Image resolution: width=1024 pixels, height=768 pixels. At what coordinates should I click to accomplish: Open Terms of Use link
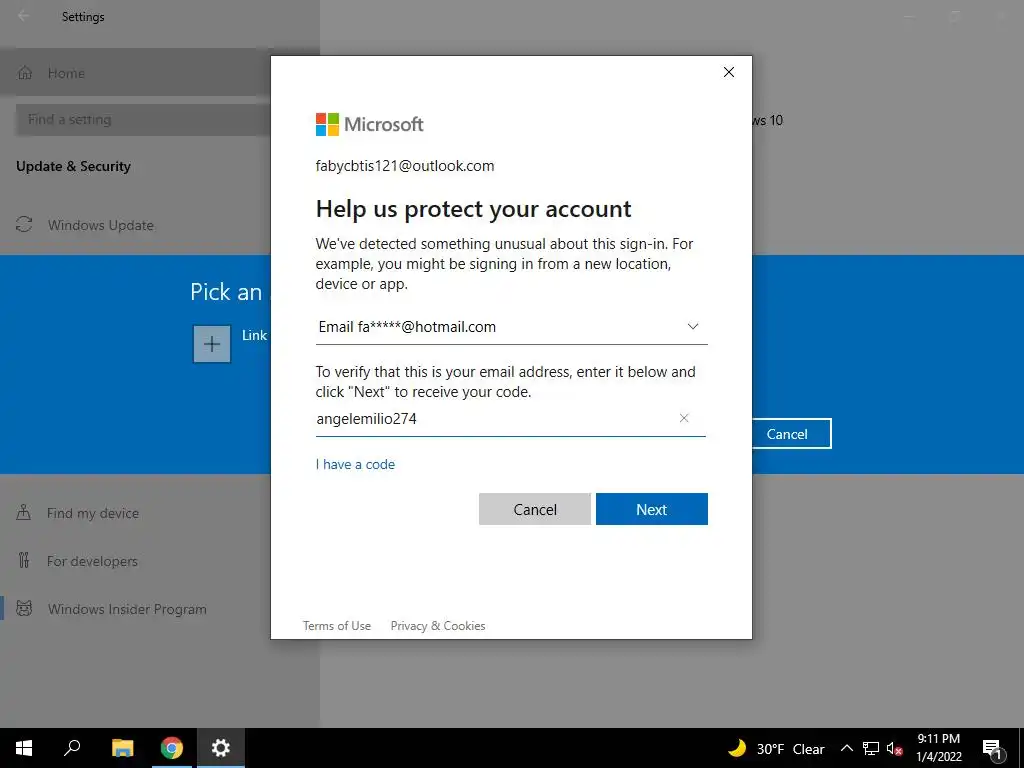pos(337,626)
